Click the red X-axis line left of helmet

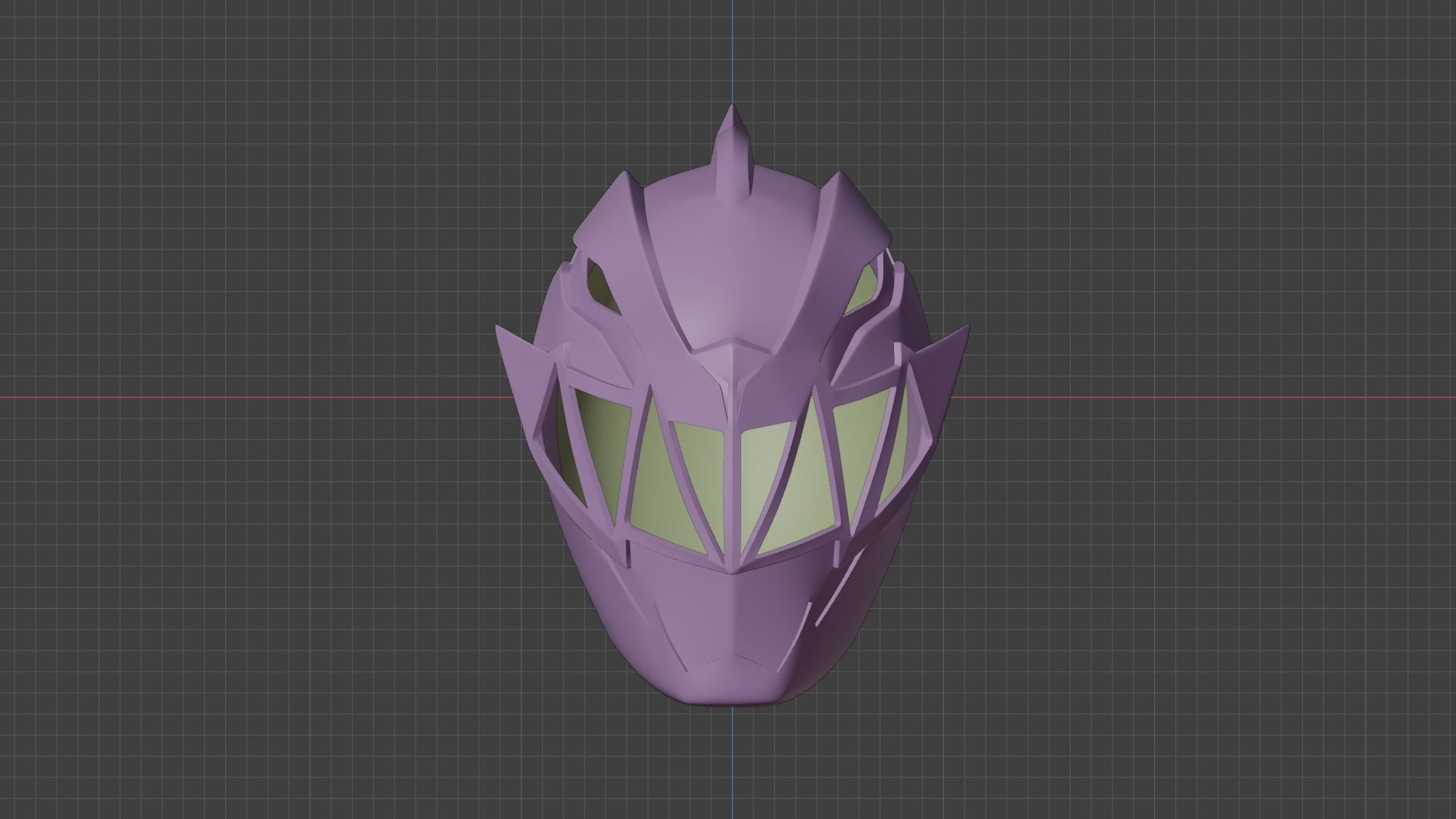[x=227, y=397]
